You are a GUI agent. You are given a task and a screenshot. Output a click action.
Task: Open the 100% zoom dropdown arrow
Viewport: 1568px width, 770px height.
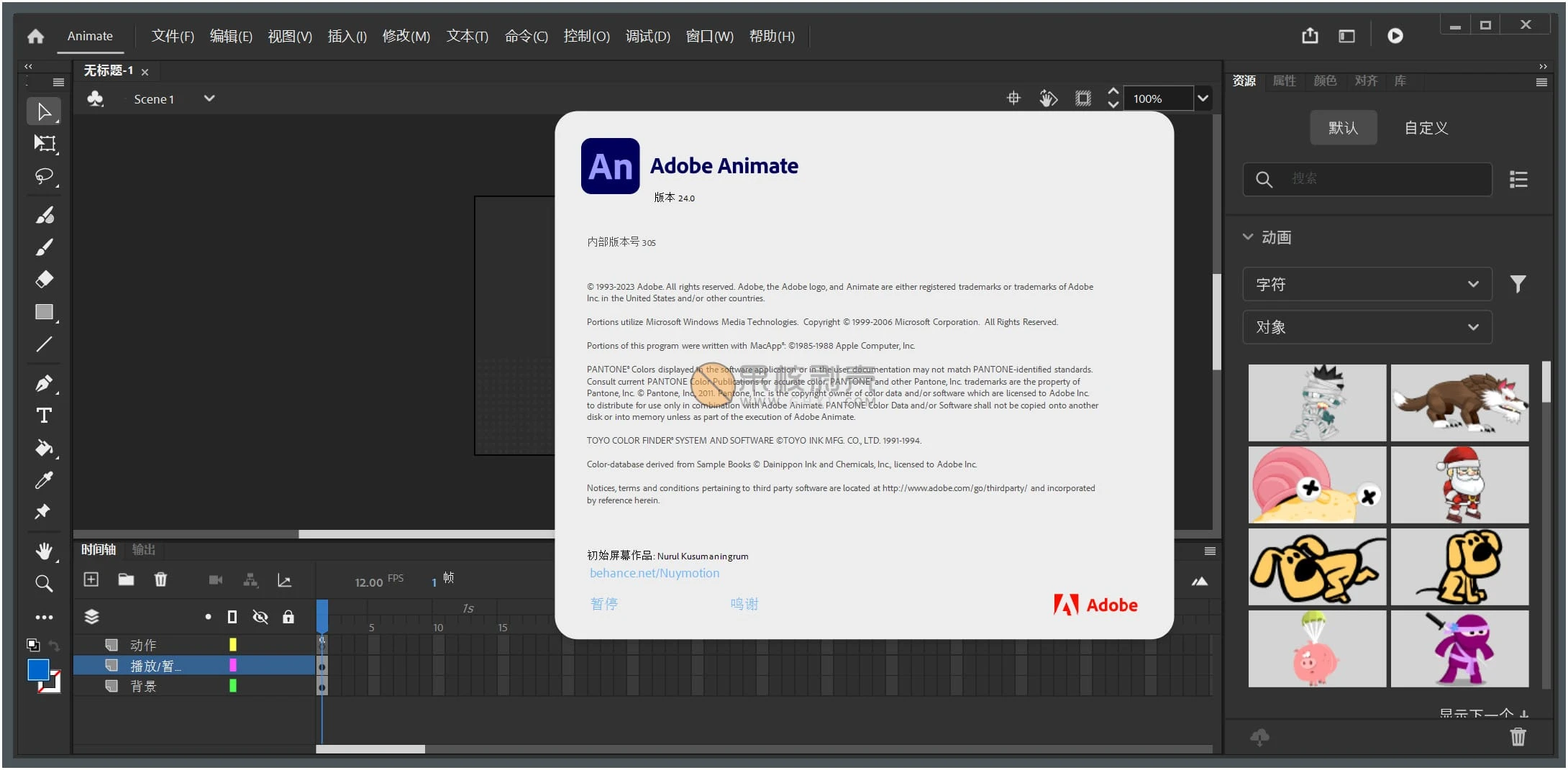(1203, 98)
